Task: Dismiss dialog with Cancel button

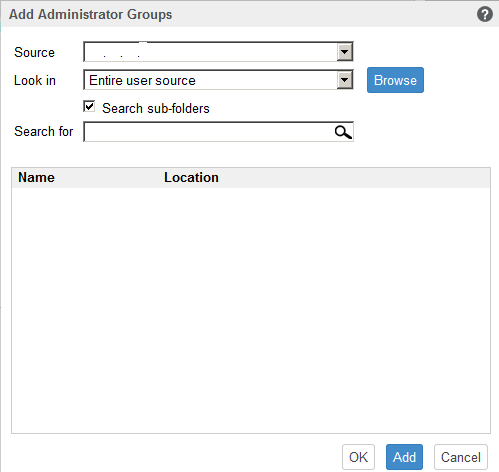Action: click(x=461, y=457)
